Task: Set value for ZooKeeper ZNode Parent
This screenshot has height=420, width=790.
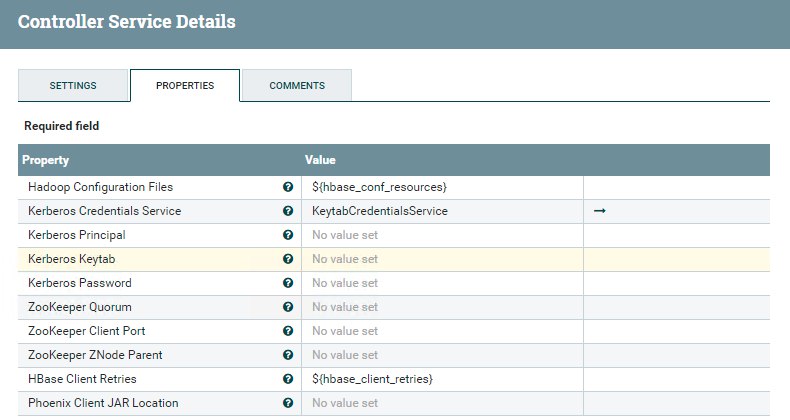Action: click(x=442, y=355)
